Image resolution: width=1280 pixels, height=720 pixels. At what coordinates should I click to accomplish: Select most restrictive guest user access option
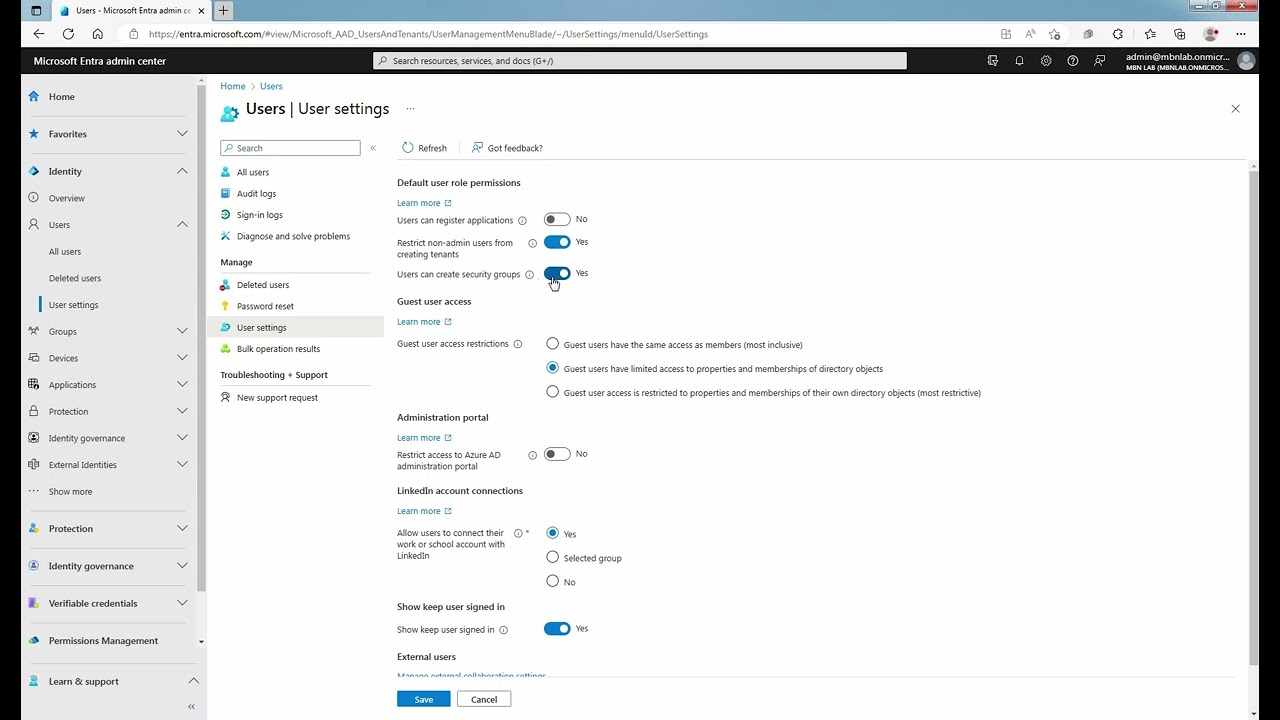(x=552, y=392)
